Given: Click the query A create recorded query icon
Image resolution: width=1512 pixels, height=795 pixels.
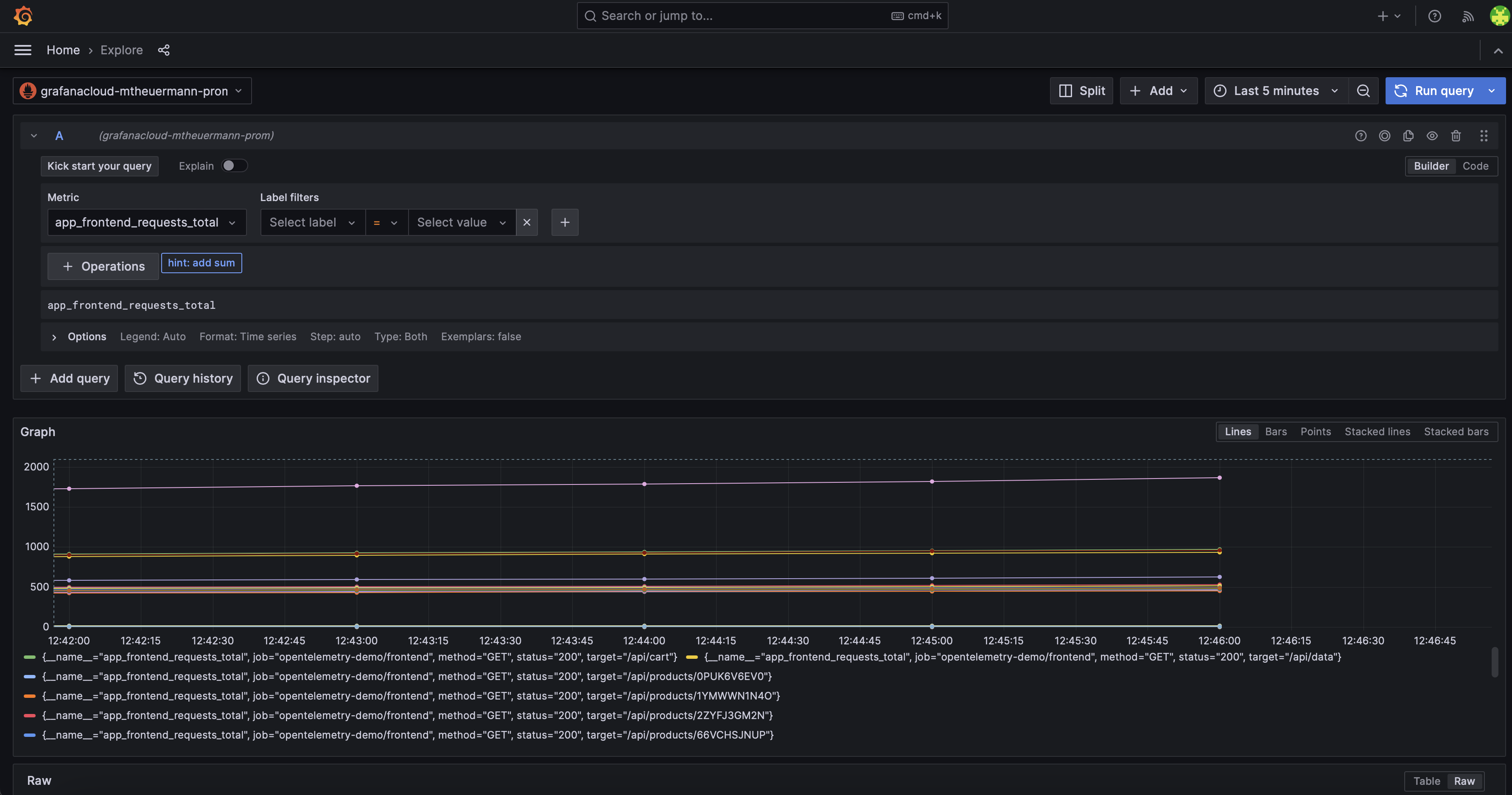Looking at the screenshot, I should click(1385, 136).
